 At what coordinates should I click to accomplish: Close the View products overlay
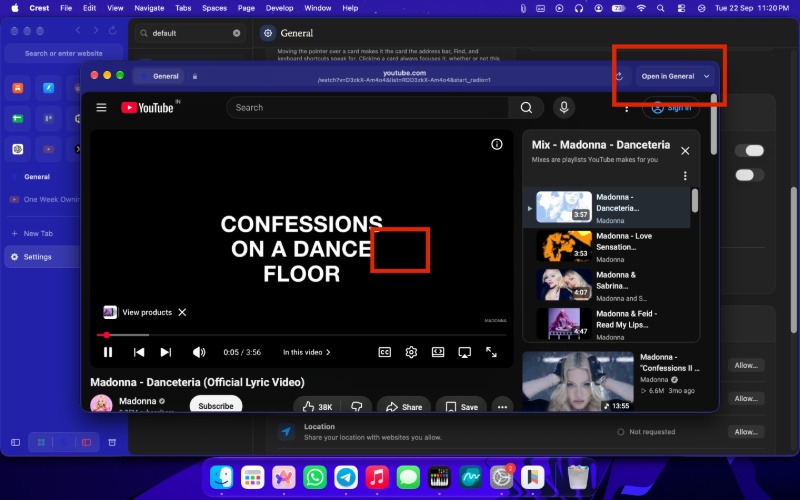pos(182,312)
